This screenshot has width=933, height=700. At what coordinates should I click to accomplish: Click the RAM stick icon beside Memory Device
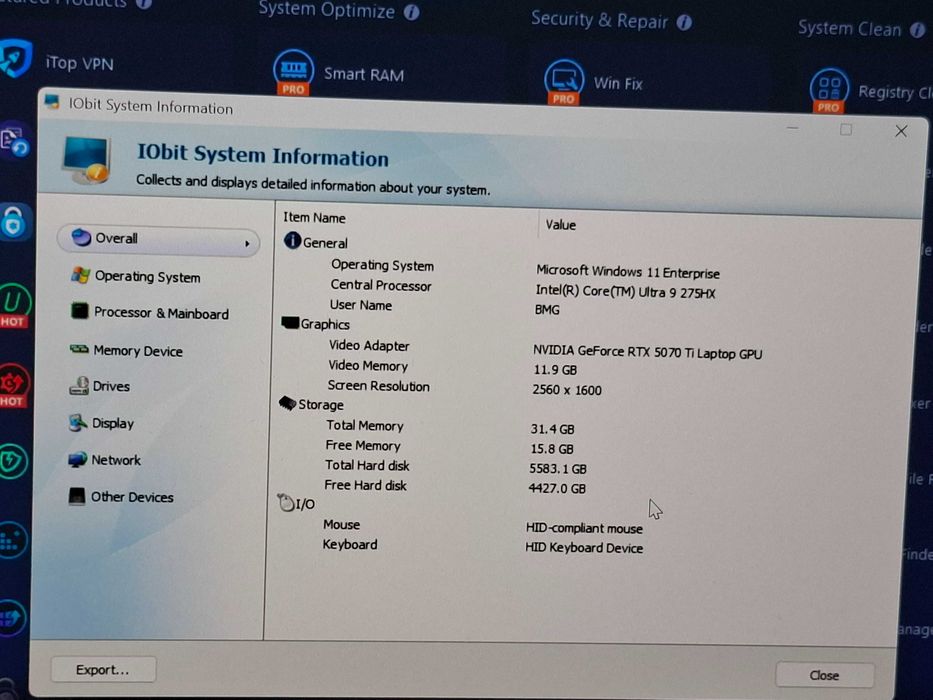(79, 349)
